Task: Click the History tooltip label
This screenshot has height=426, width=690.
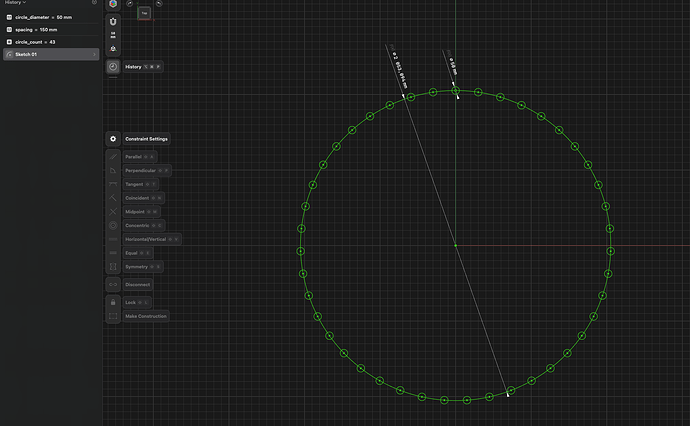Action: pos(143,67)
